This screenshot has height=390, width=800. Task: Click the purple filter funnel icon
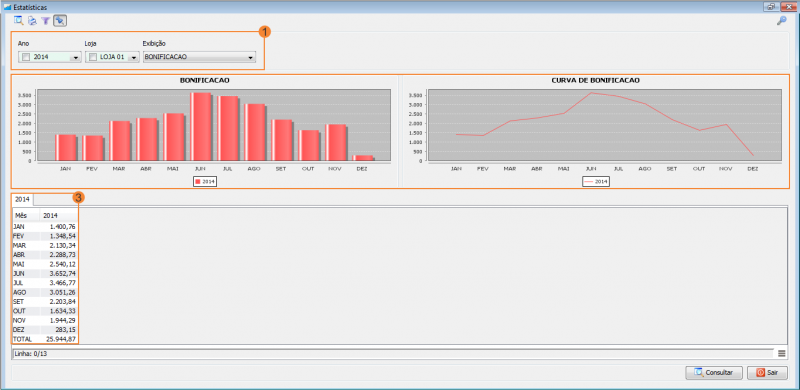point(45,21)
